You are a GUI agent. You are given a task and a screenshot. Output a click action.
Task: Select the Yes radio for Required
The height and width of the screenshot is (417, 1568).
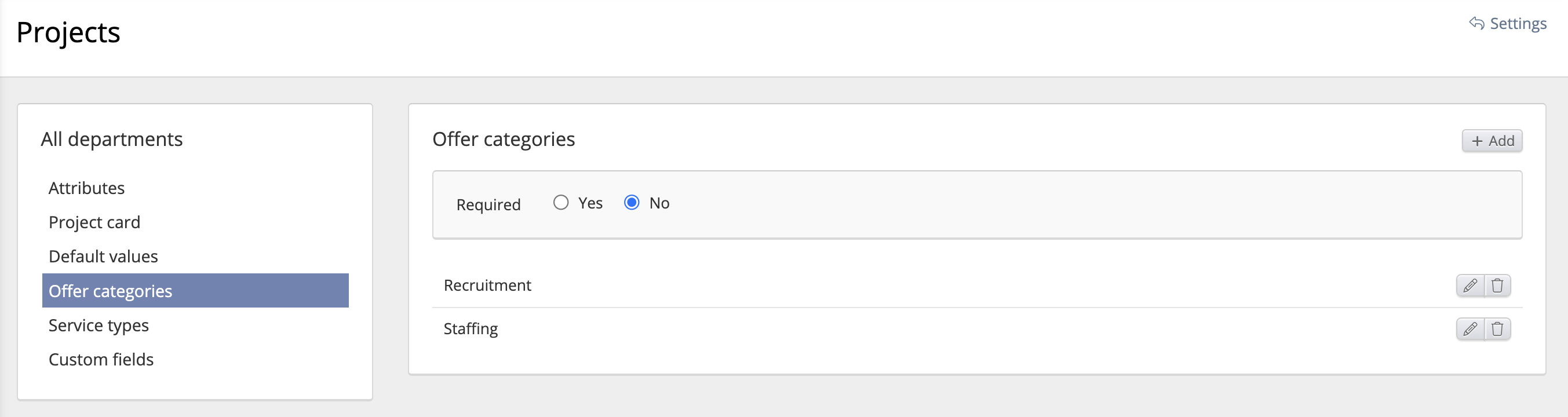(x=560, y=203)
